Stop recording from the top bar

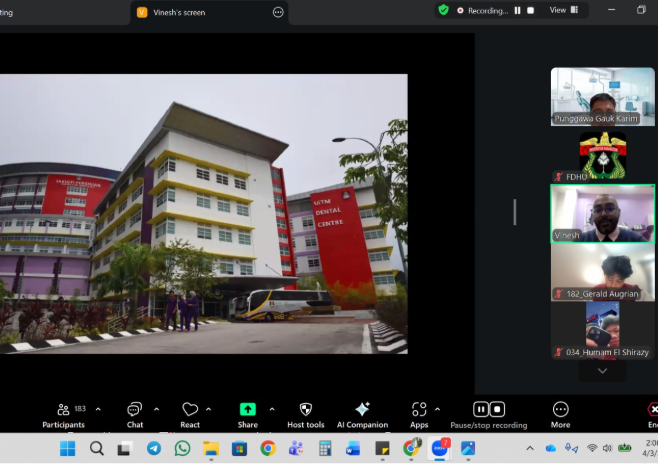[531, 10]
